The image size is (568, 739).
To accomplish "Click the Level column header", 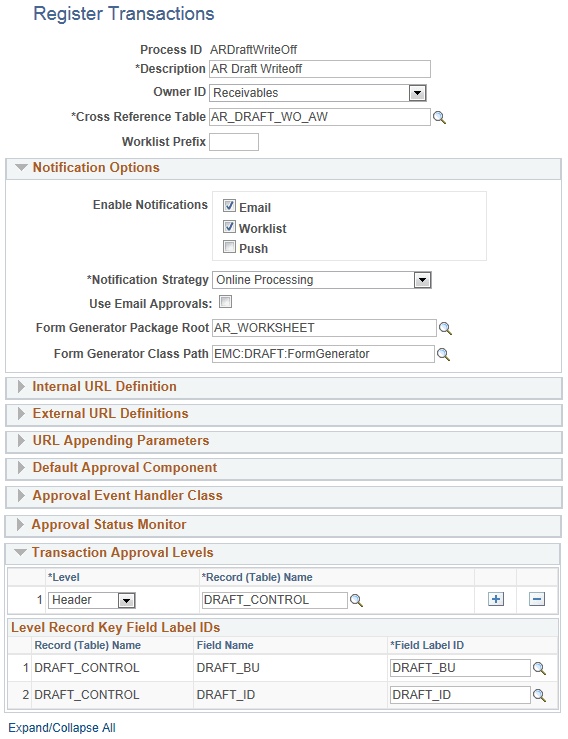I will pyautogui.click(x=64, y=577).
